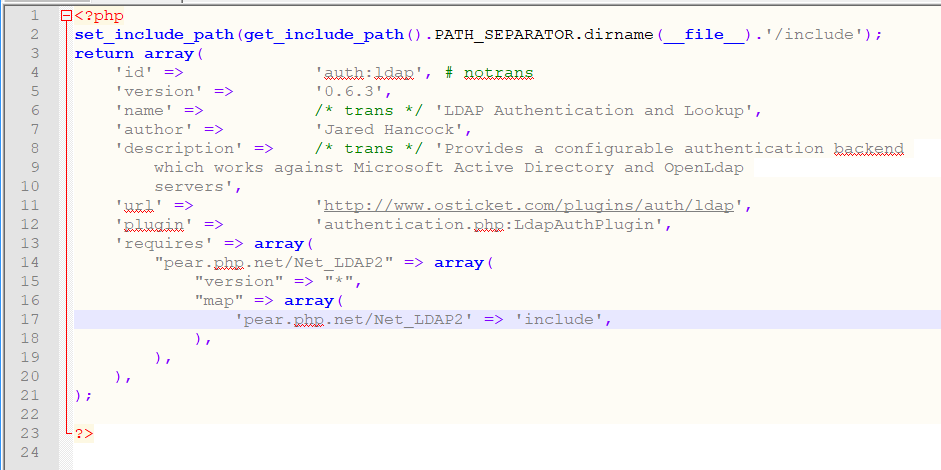
Task: Click 'return array(' on line 3
Action: (139, 54)
